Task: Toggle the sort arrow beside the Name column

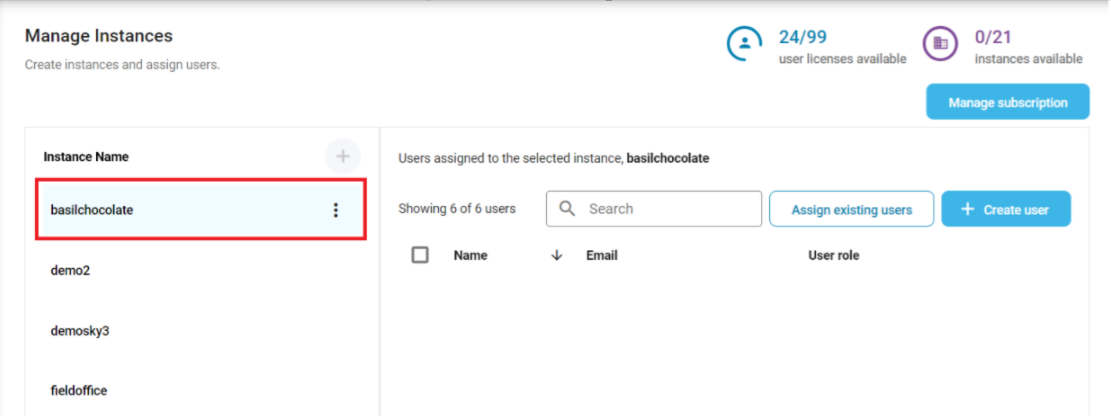Action: [557, 255]
